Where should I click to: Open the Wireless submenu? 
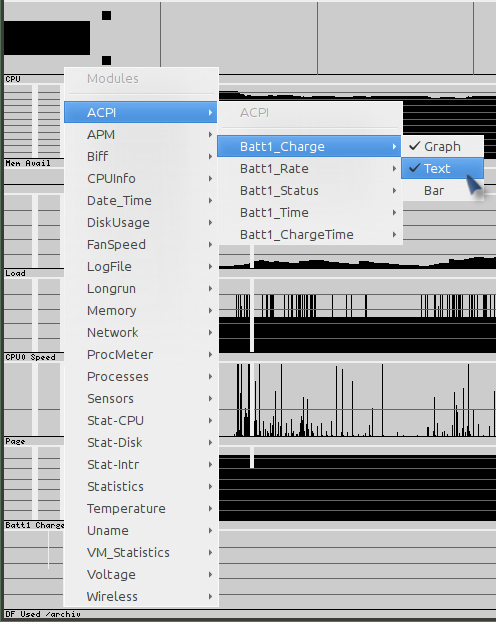coord(140,597)
